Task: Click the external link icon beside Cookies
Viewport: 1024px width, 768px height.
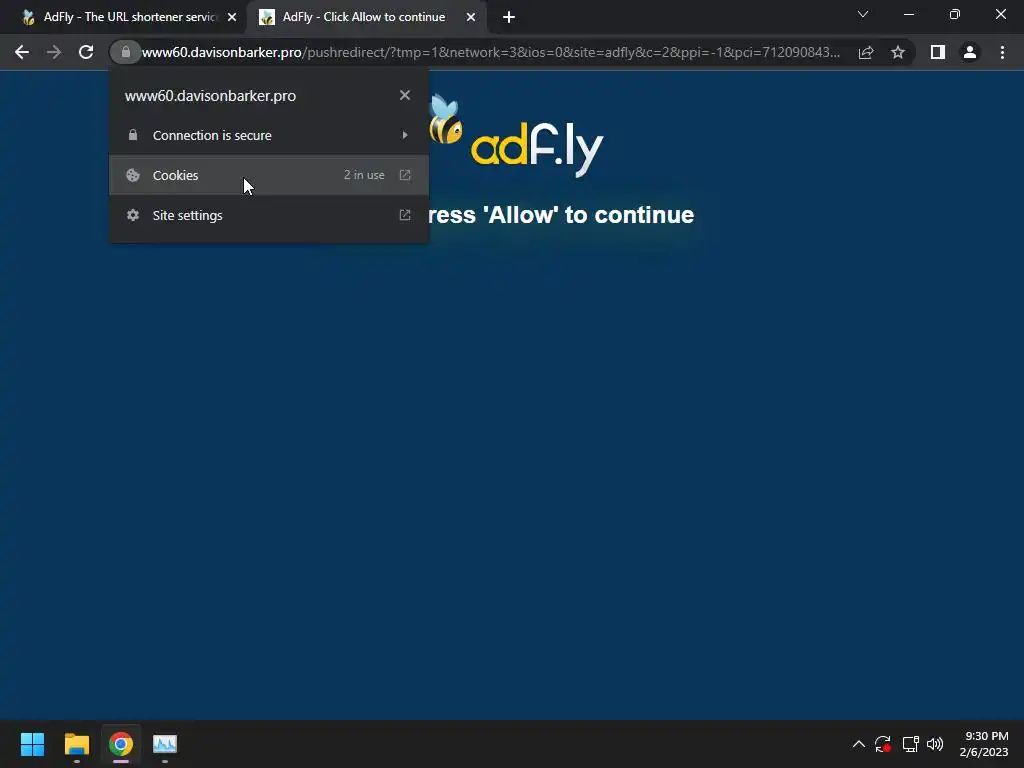Action: (405, 175)
